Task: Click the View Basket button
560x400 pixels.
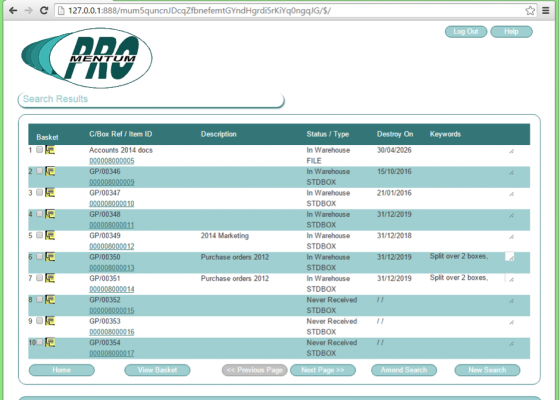Action: [x=157, y=370]
